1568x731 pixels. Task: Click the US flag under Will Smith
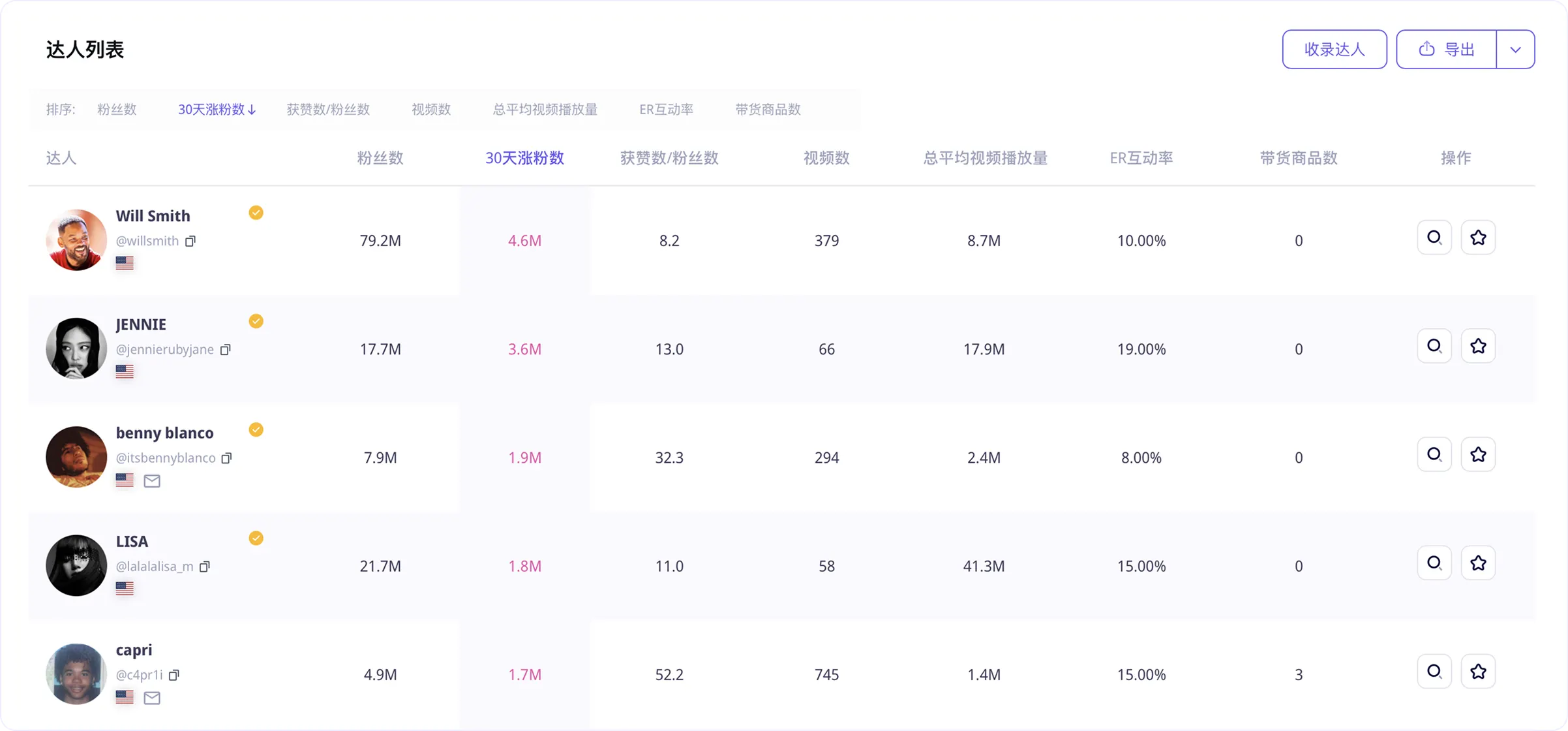pos(125,262)
